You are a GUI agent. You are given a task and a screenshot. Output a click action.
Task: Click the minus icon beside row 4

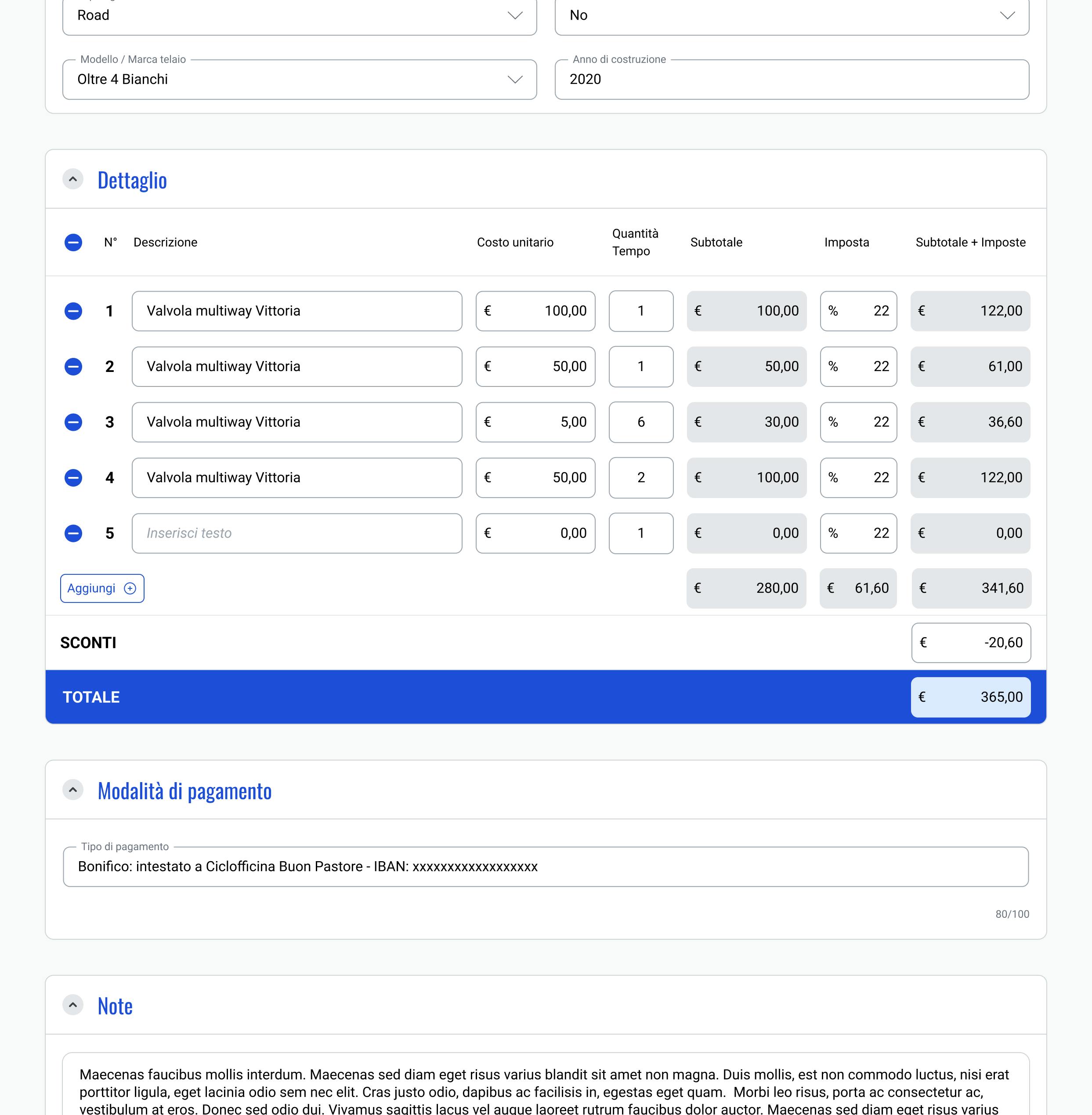pos(73,477)
